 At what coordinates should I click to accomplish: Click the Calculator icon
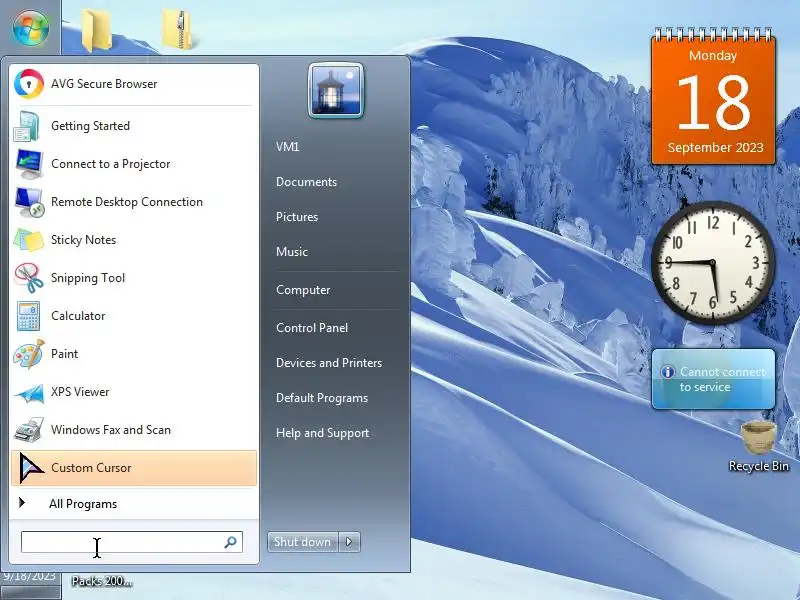(x=28, y=316)
